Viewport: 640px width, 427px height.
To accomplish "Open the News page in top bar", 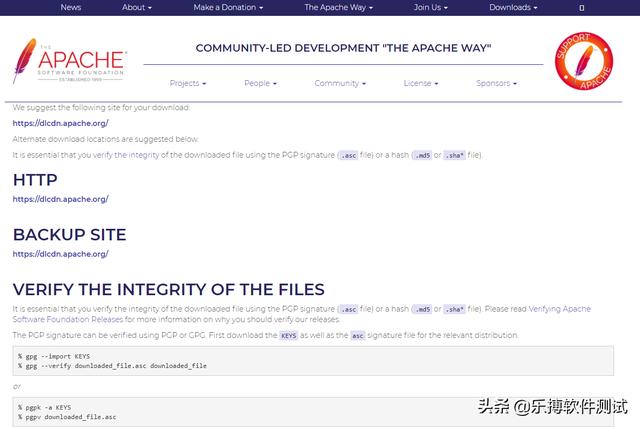I will coord(71,7).
